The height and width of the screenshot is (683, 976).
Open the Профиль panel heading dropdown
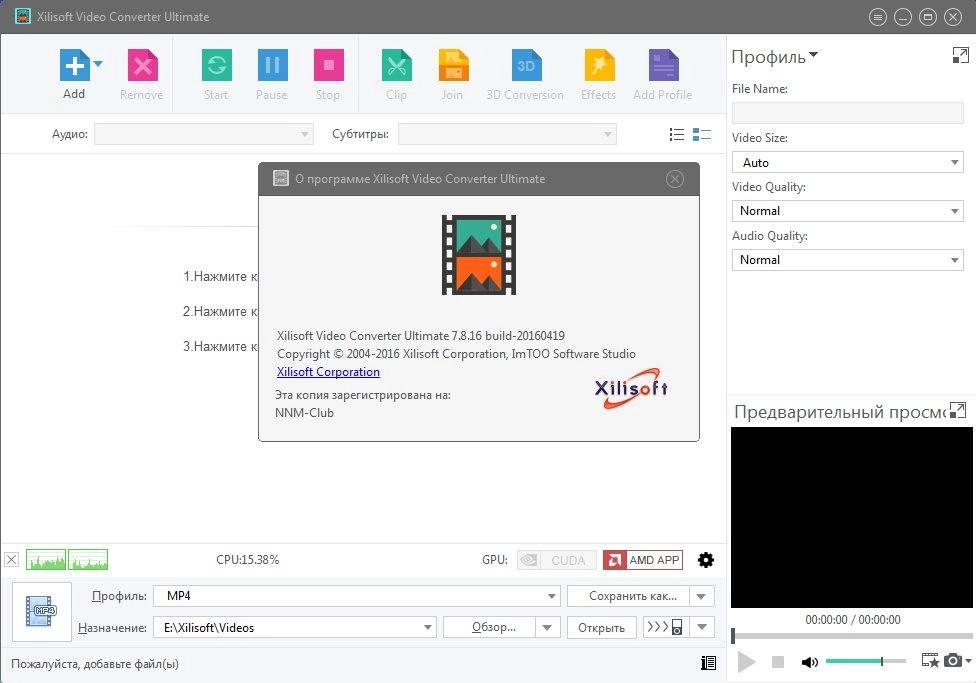tap(814, 55)
